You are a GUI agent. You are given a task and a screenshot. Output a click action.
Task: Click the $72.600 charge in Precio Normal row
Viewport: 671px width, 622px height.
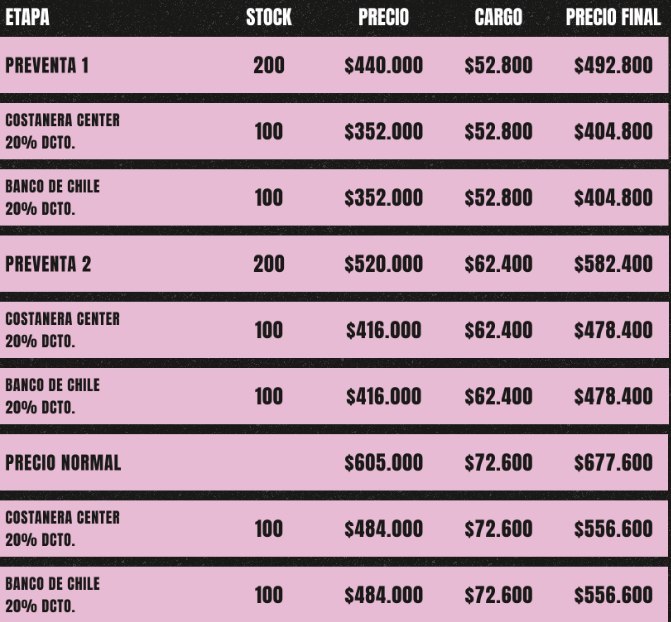coord(498,463)
